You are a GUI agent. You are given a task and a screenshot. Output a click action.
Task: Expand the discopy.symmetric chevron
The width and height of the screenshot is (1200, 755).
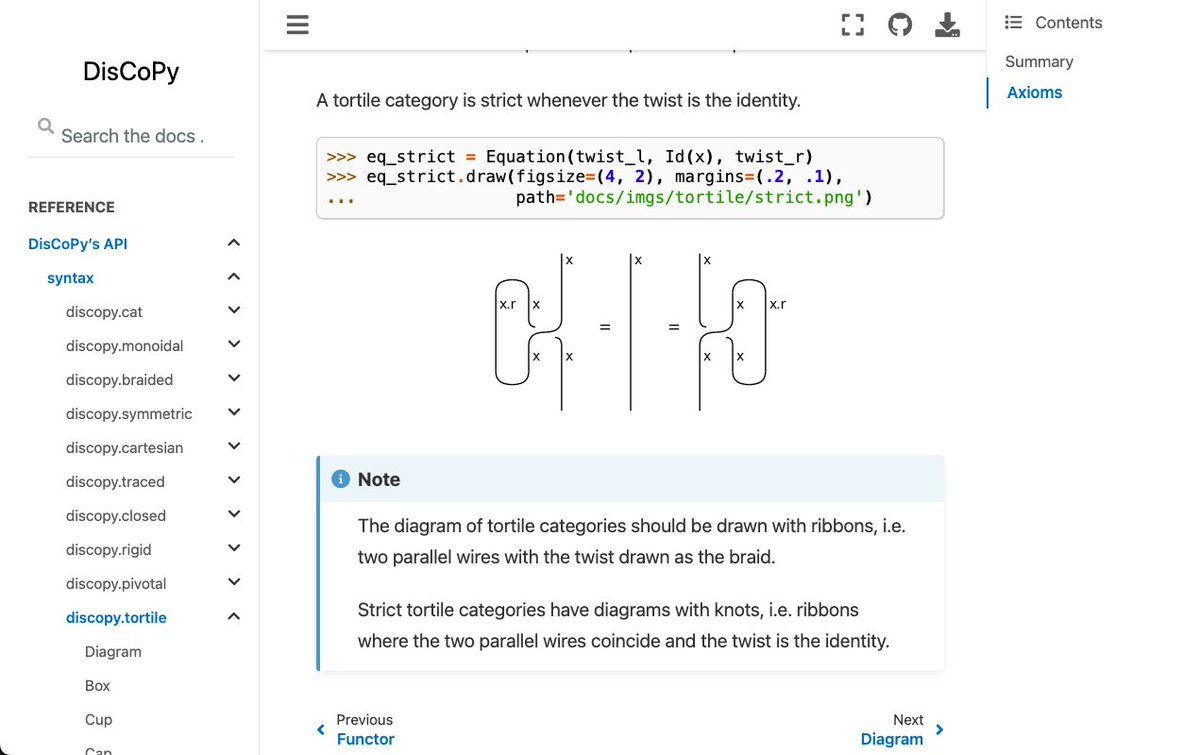pos(234,413)
